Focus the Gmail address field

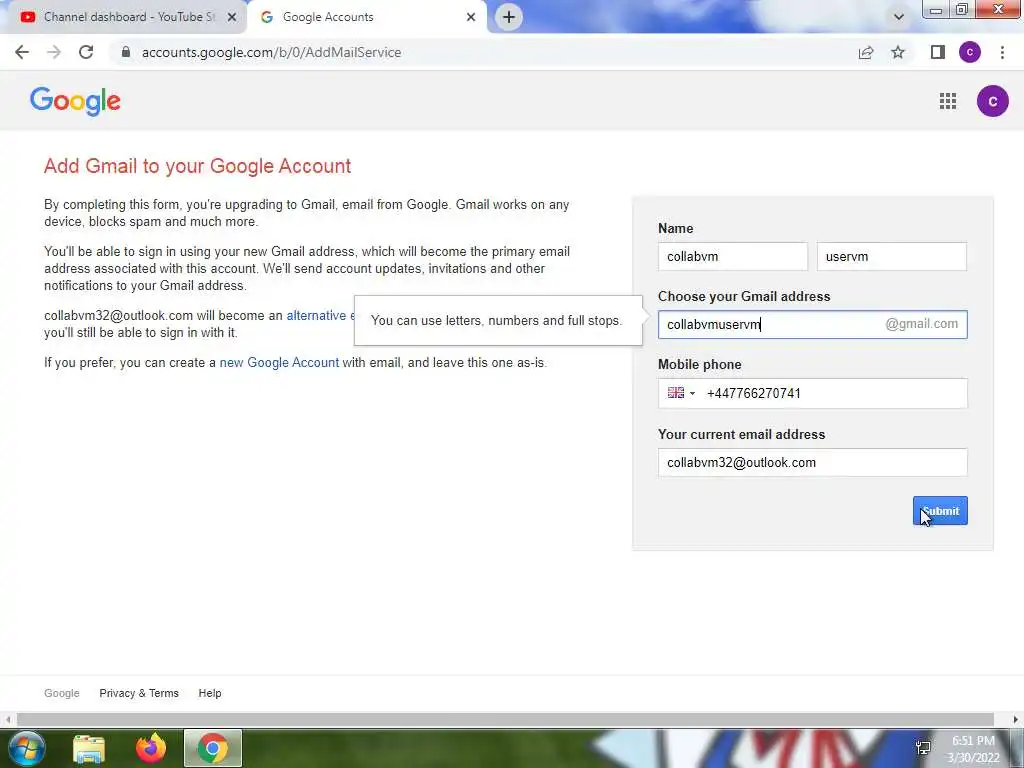(x=812, y=325)
